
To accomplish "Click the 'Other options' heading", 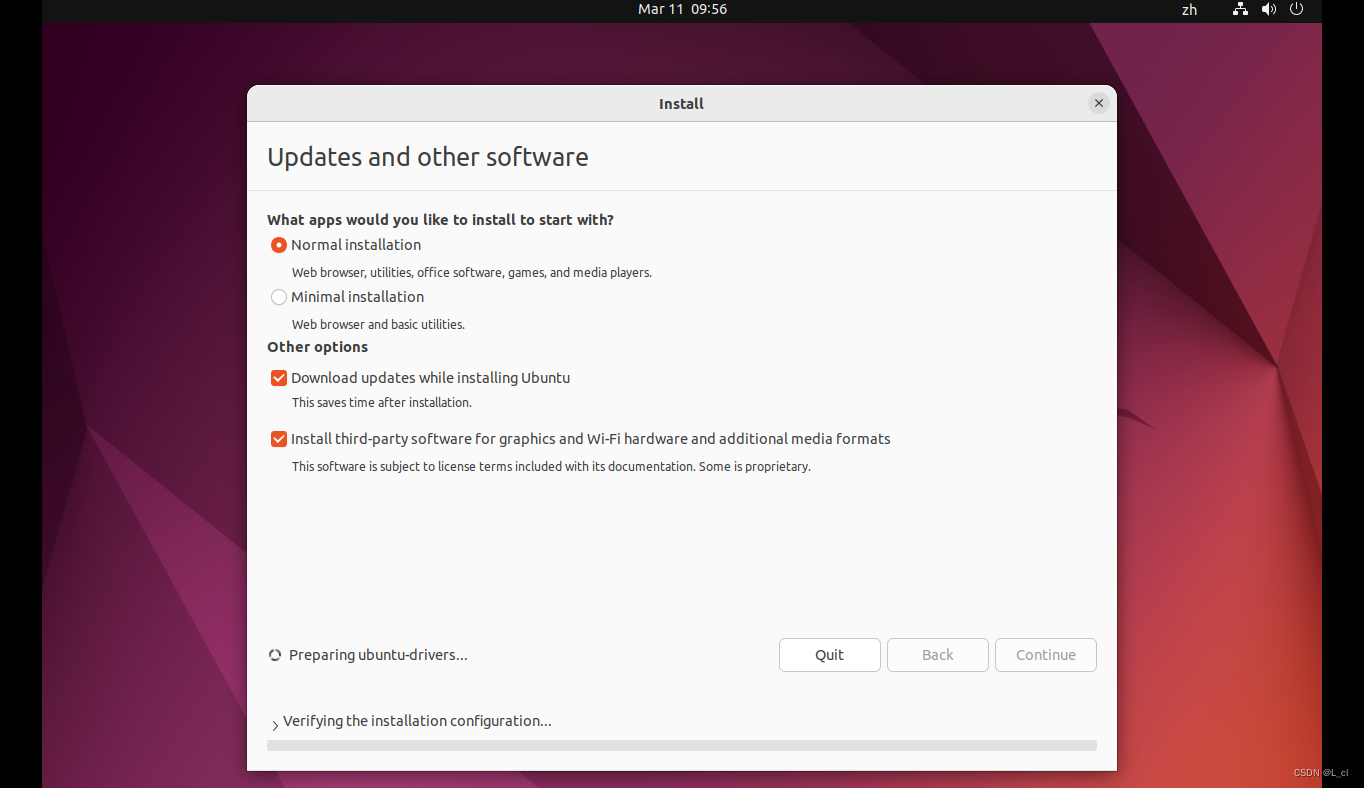I will coord(317,347).
